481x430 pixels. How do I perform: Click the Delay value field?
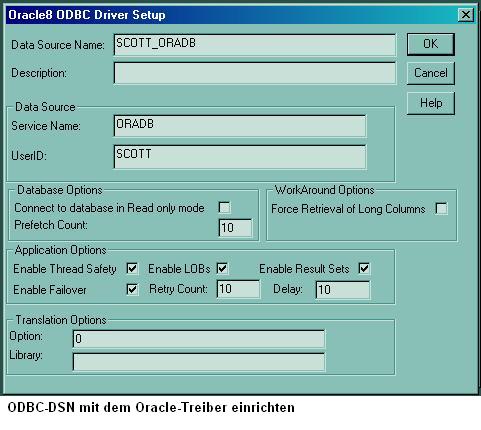point(343,290)
